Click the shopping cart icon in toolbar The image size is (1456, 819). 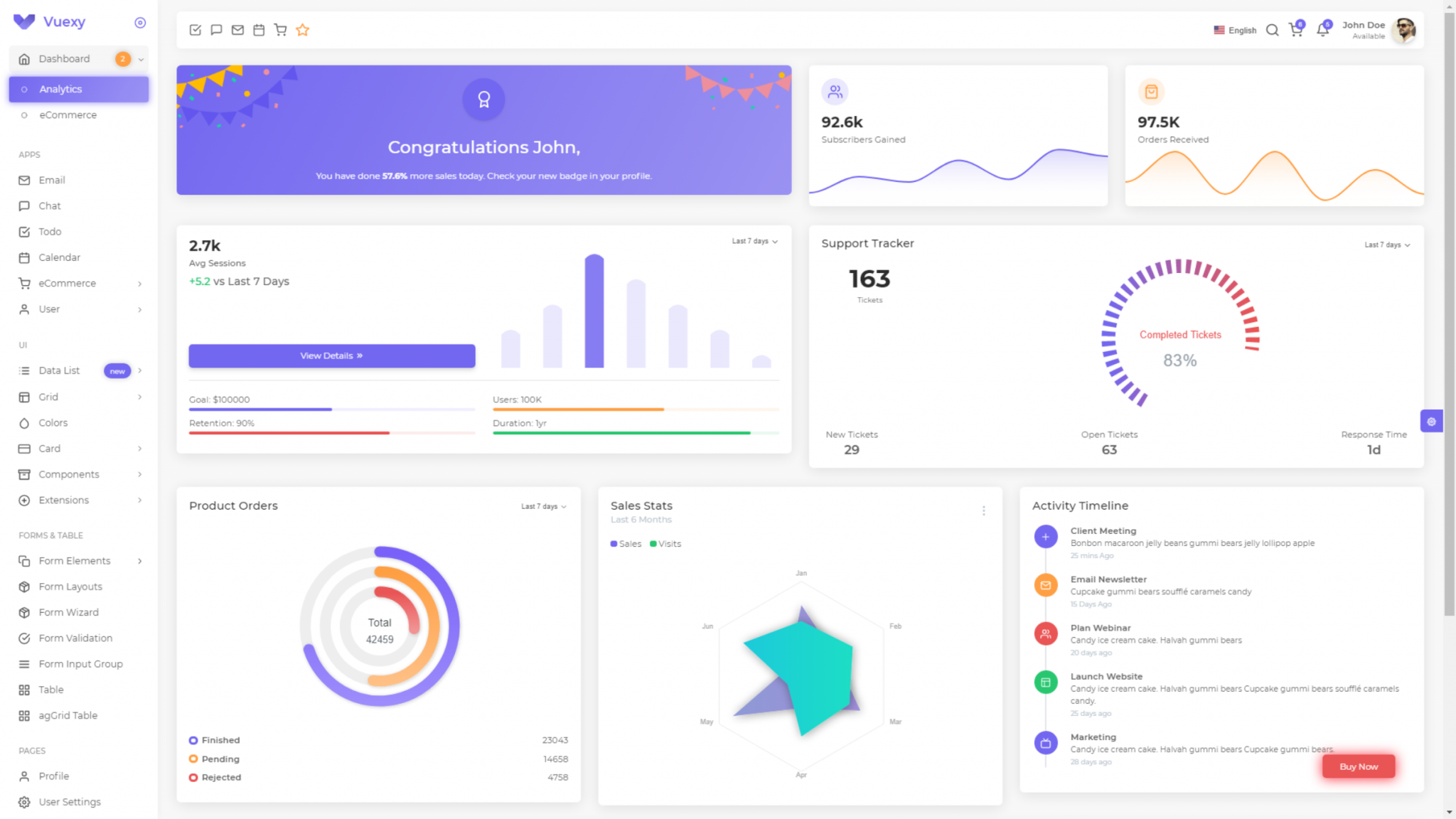tap(280, 30)
